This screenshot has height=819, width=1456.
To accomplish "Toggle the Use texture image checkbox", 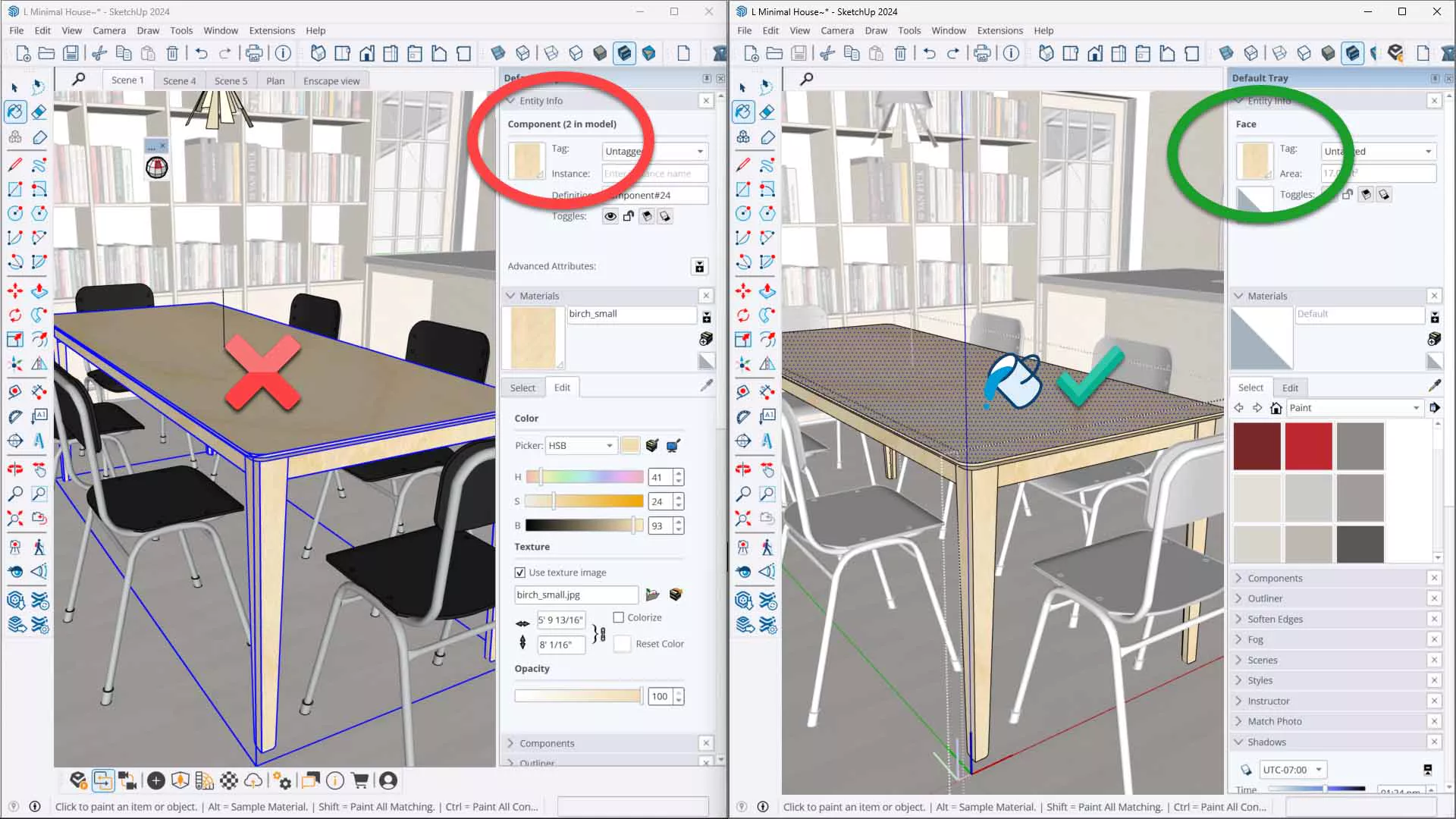I will point(520,573).
